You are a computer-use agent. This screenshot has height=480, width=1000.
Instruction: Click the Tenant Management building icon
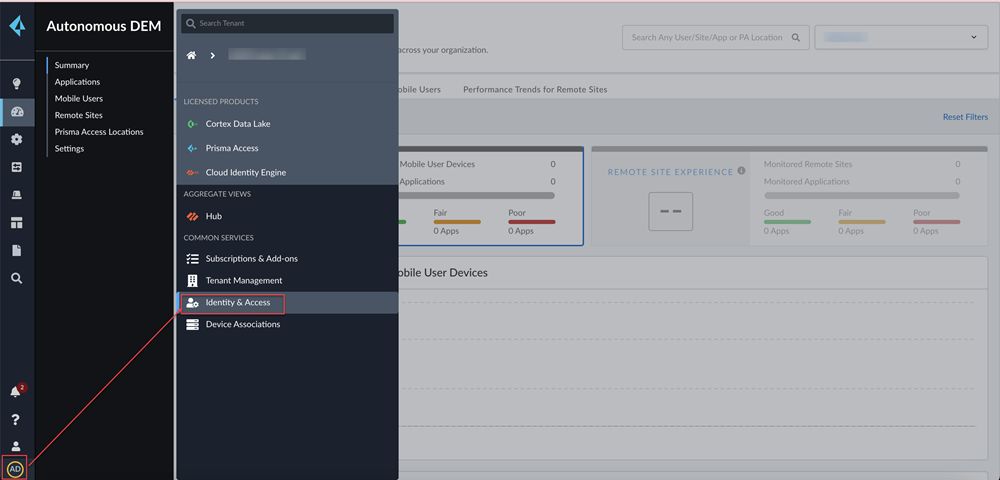pos(192,280)
